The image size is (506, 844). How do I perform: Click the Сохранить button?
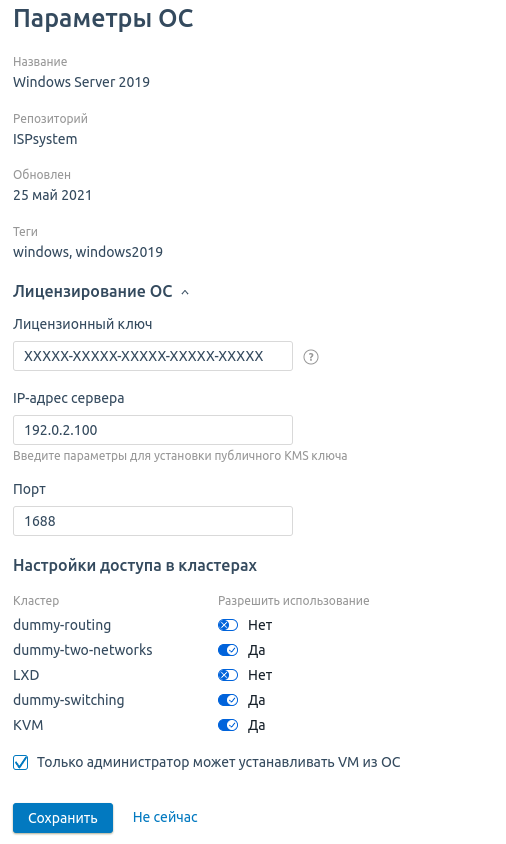point(63,818)
